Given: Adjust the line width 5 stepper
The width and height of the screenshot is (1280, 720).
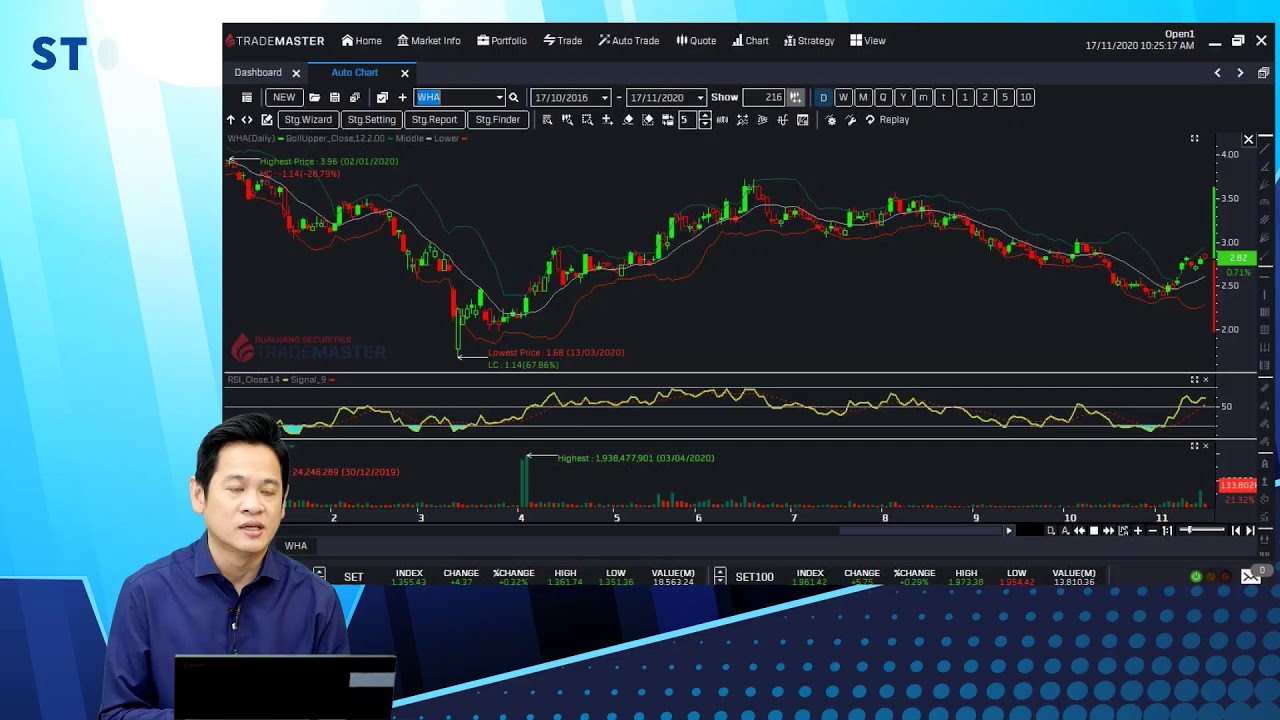Looking at the screenshot, I should [x=705, y=119].
